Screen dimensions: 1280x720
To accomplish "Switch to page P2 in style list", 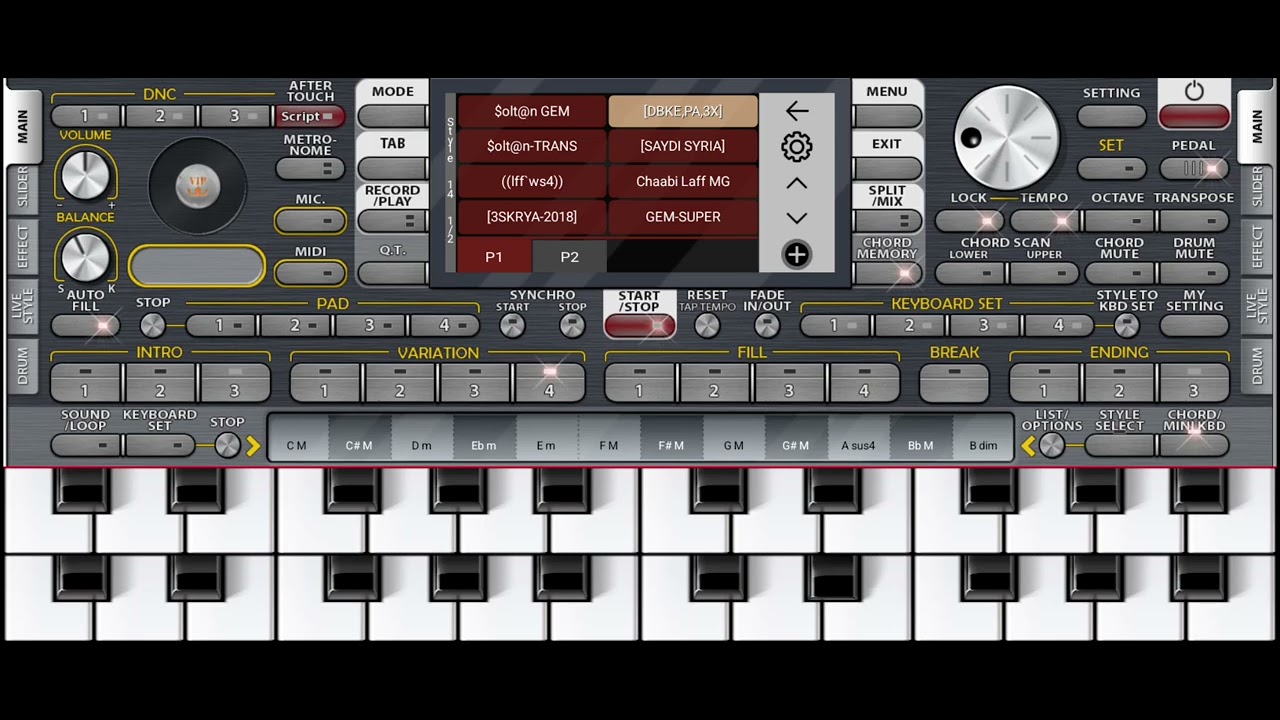I will click(569, 257).
